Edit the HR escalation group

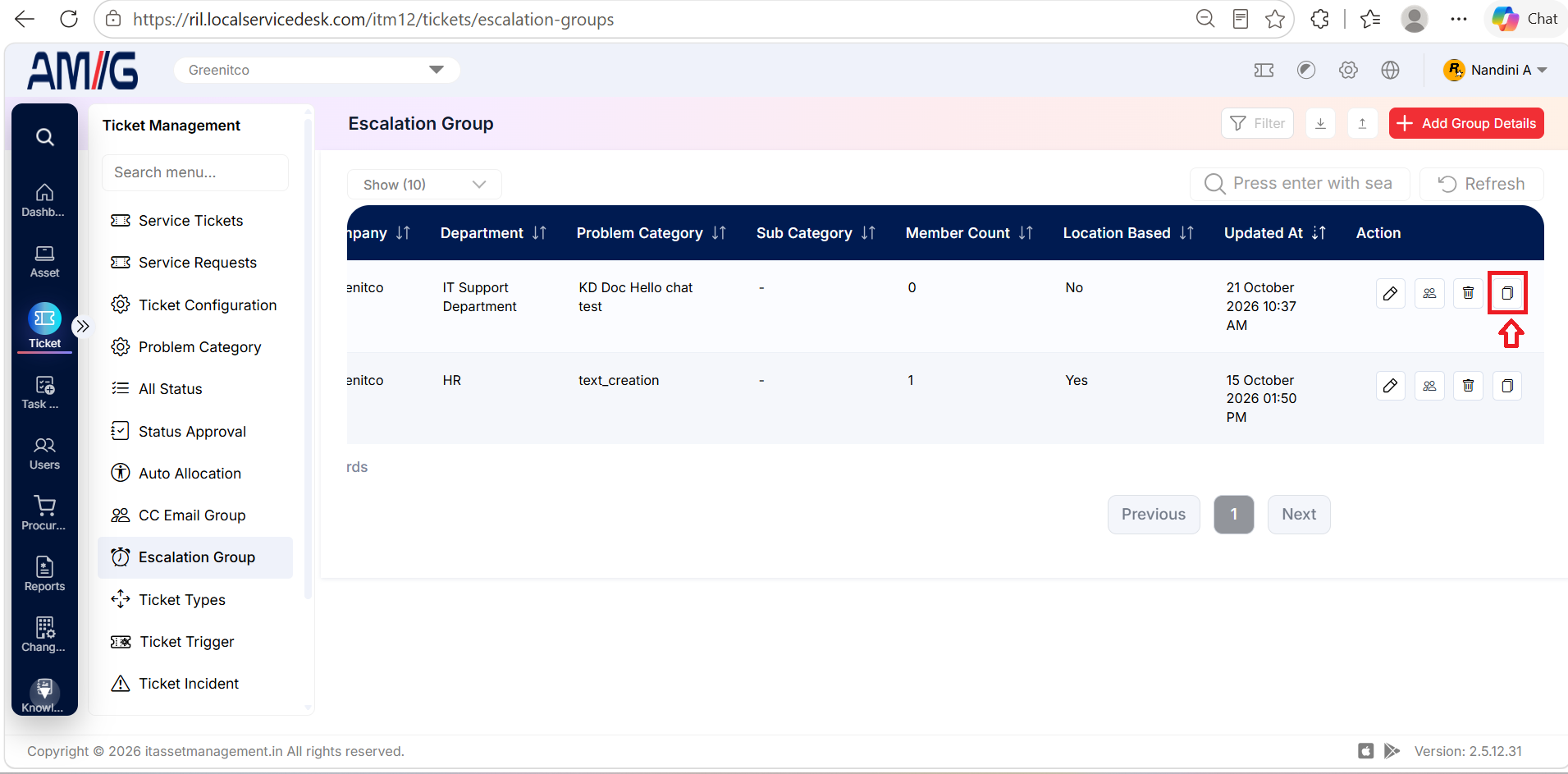[x=1390, y=386]
